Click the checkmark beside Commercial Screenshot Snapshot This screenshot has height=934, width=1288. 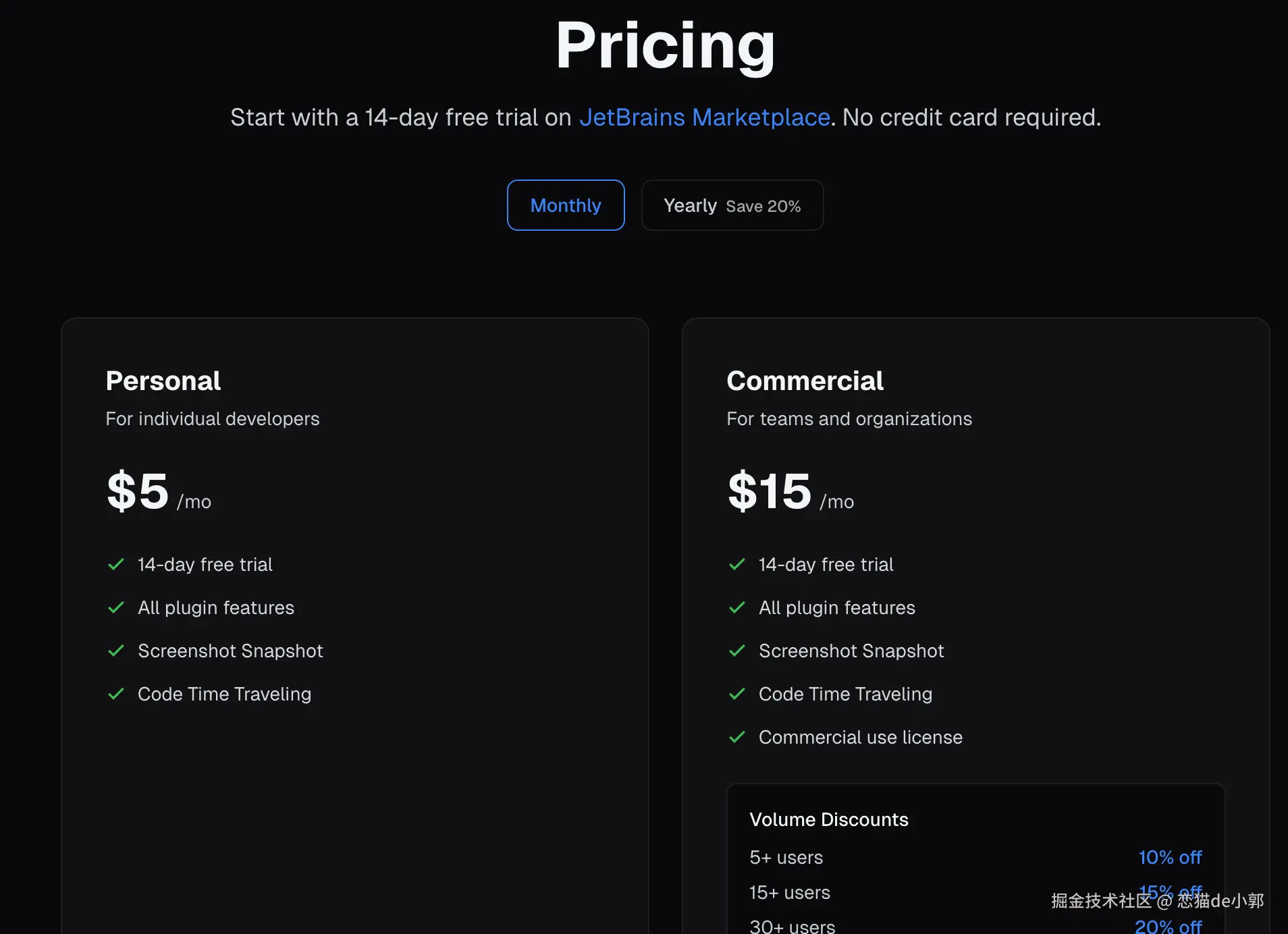point(737,651)
